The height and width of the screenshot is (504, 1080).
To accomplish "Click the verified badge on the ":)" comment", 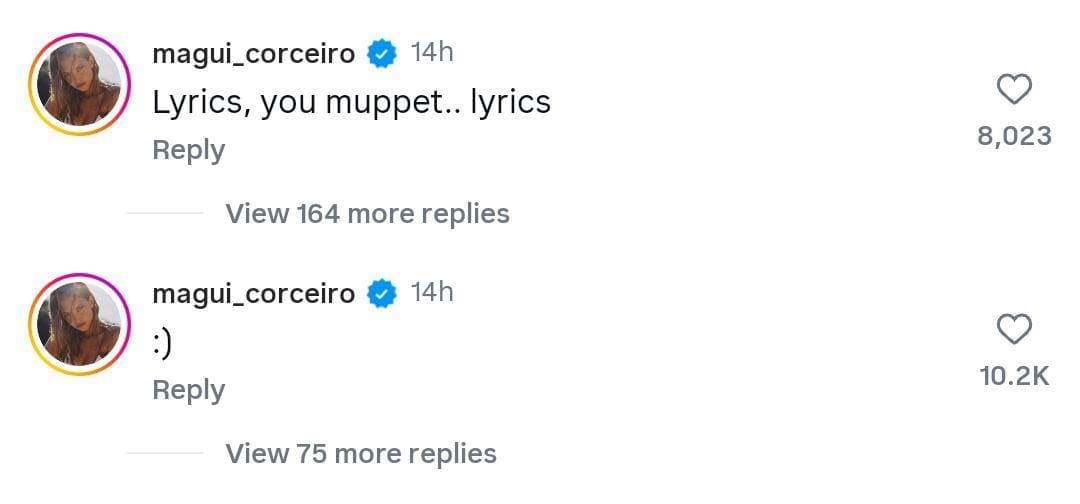I will (x=382, y=294).
